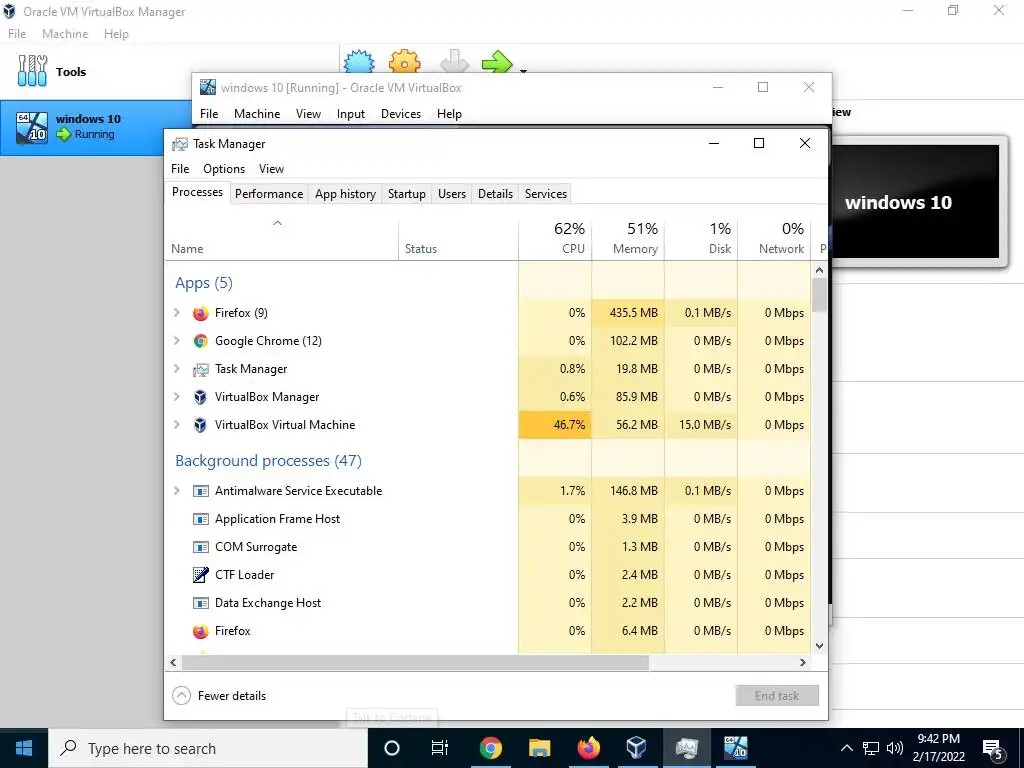Screen dimensions: 1024x768
Task: Expand the Google Chrome (12) group
Action: tap(176, 341)
